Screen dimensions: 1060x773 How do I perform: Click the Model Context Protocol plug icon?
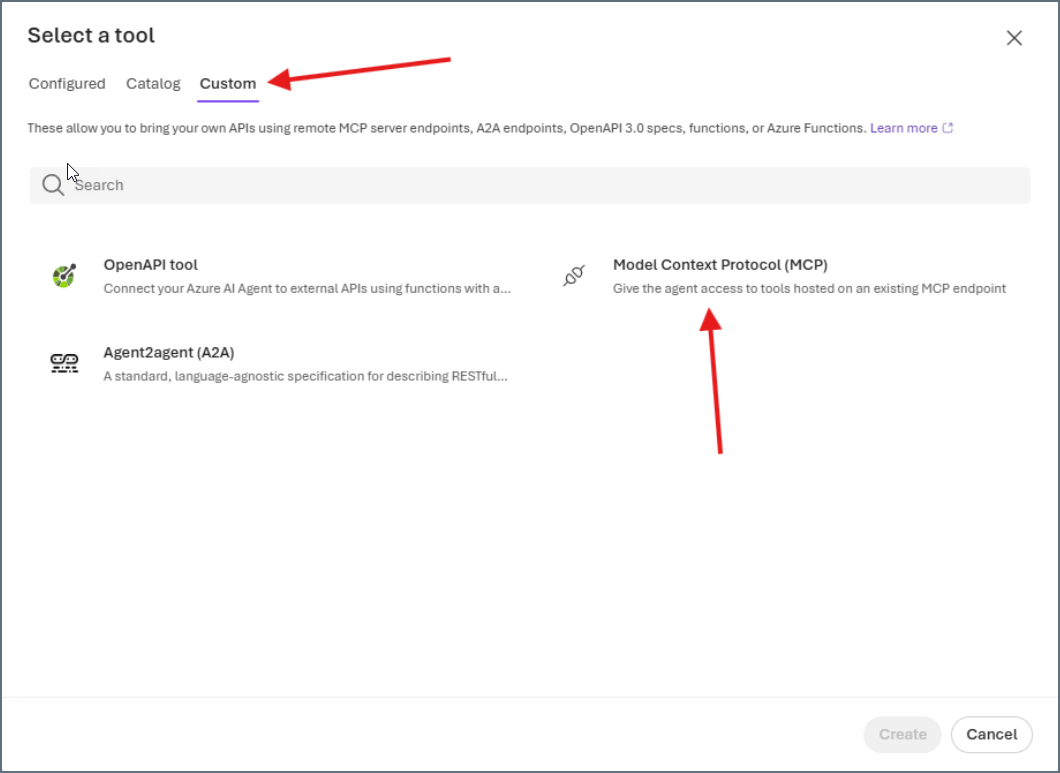click(x=574, y=277)
